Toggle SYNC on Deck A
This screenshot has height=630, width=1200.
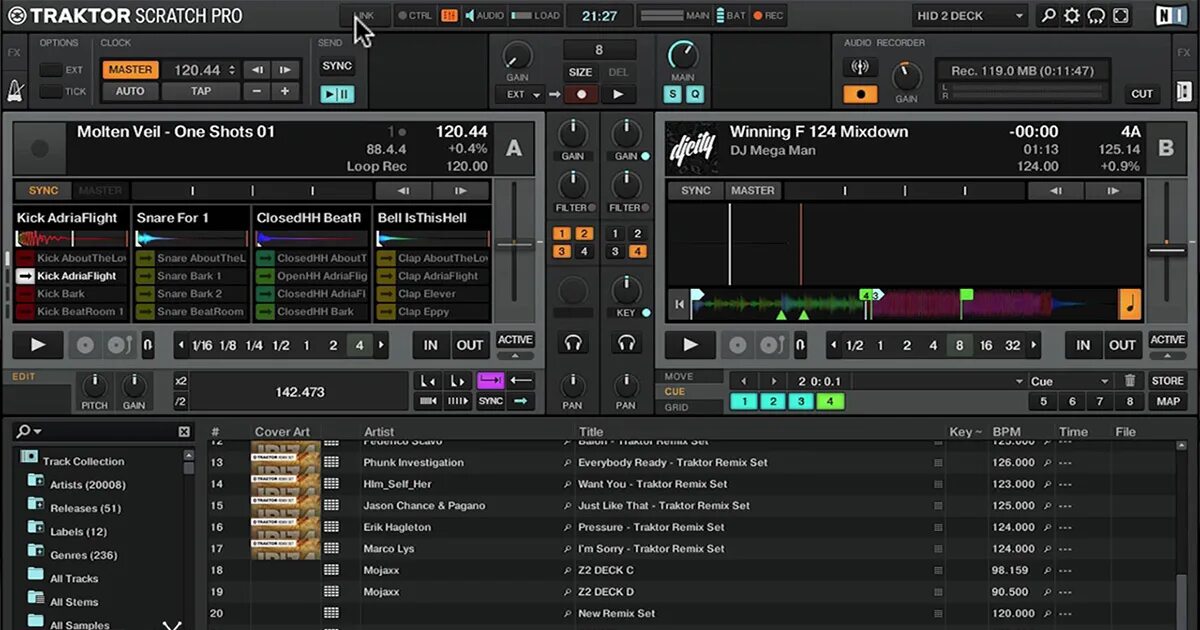[43, 190]
